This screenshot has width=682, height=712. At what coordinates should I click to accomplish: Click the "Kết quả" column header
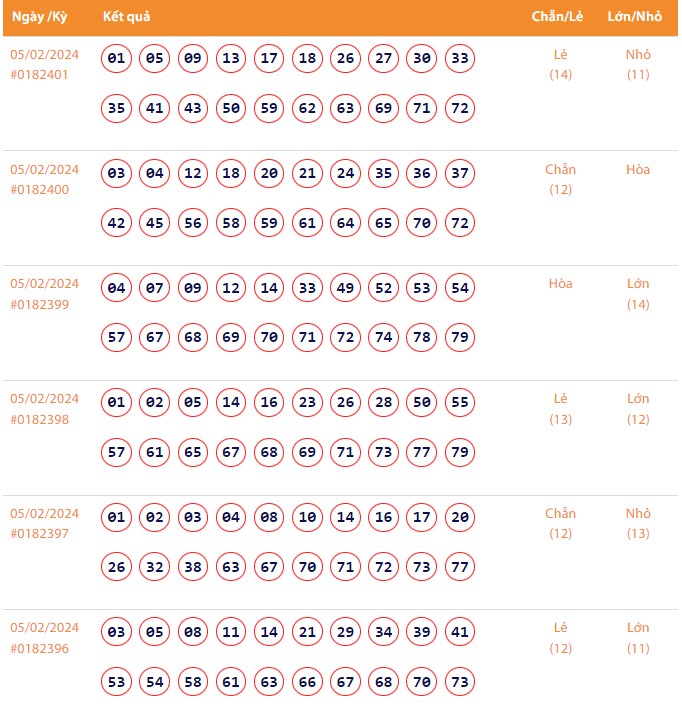click(126, 17)
